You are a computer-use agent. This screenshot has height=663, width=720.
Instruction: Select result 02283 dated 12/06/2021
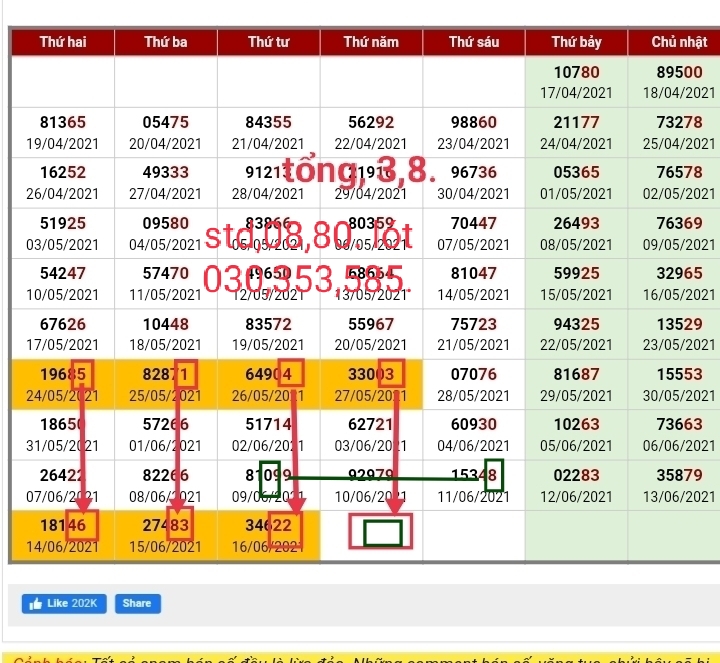click(576, 485)
